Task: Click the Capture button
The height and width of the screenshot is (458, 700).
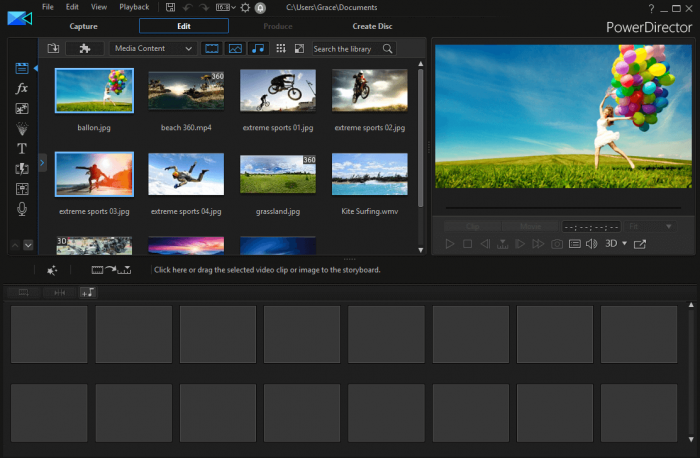Action: click(83, 26)
